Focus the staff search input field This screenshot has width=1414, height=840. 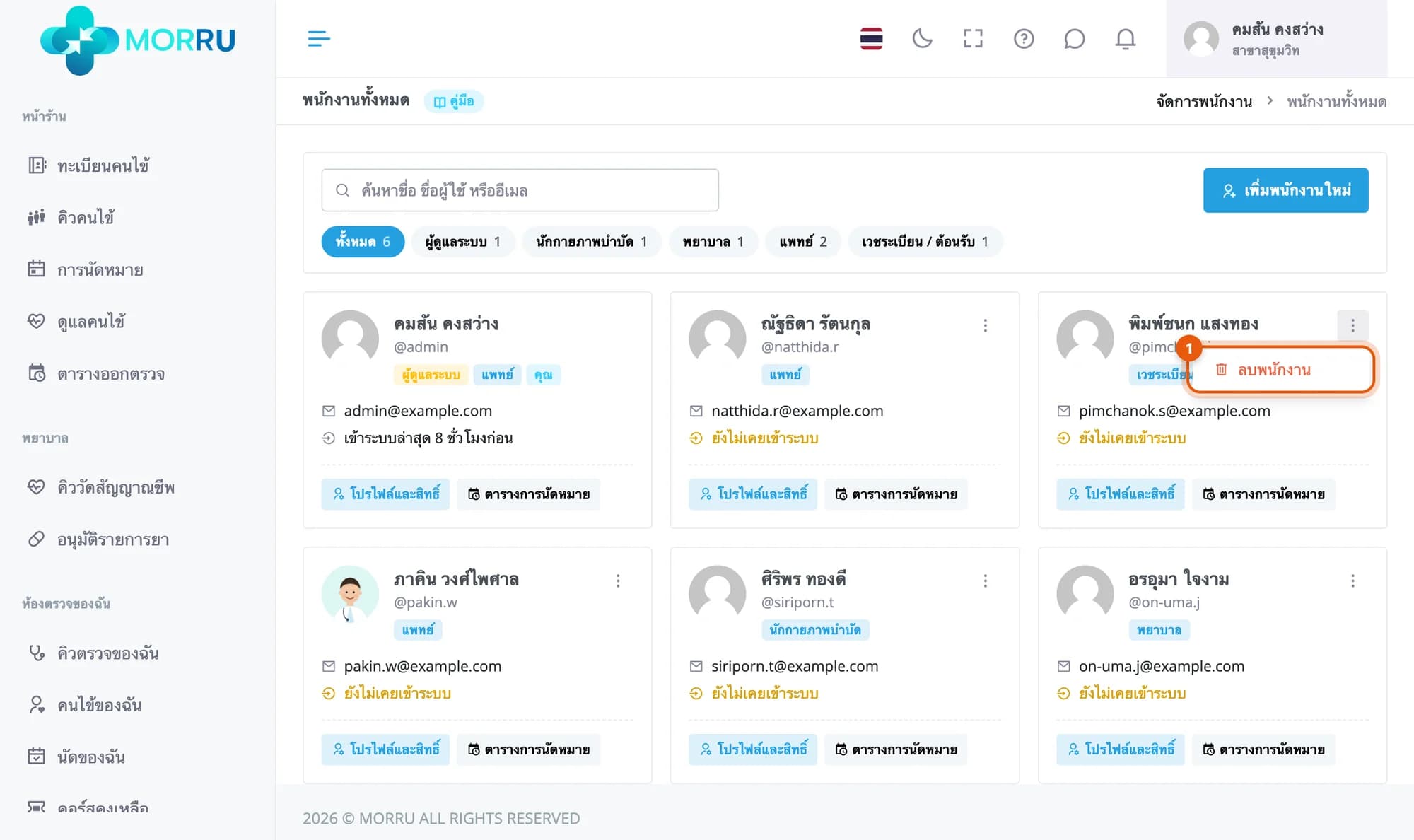520,190
